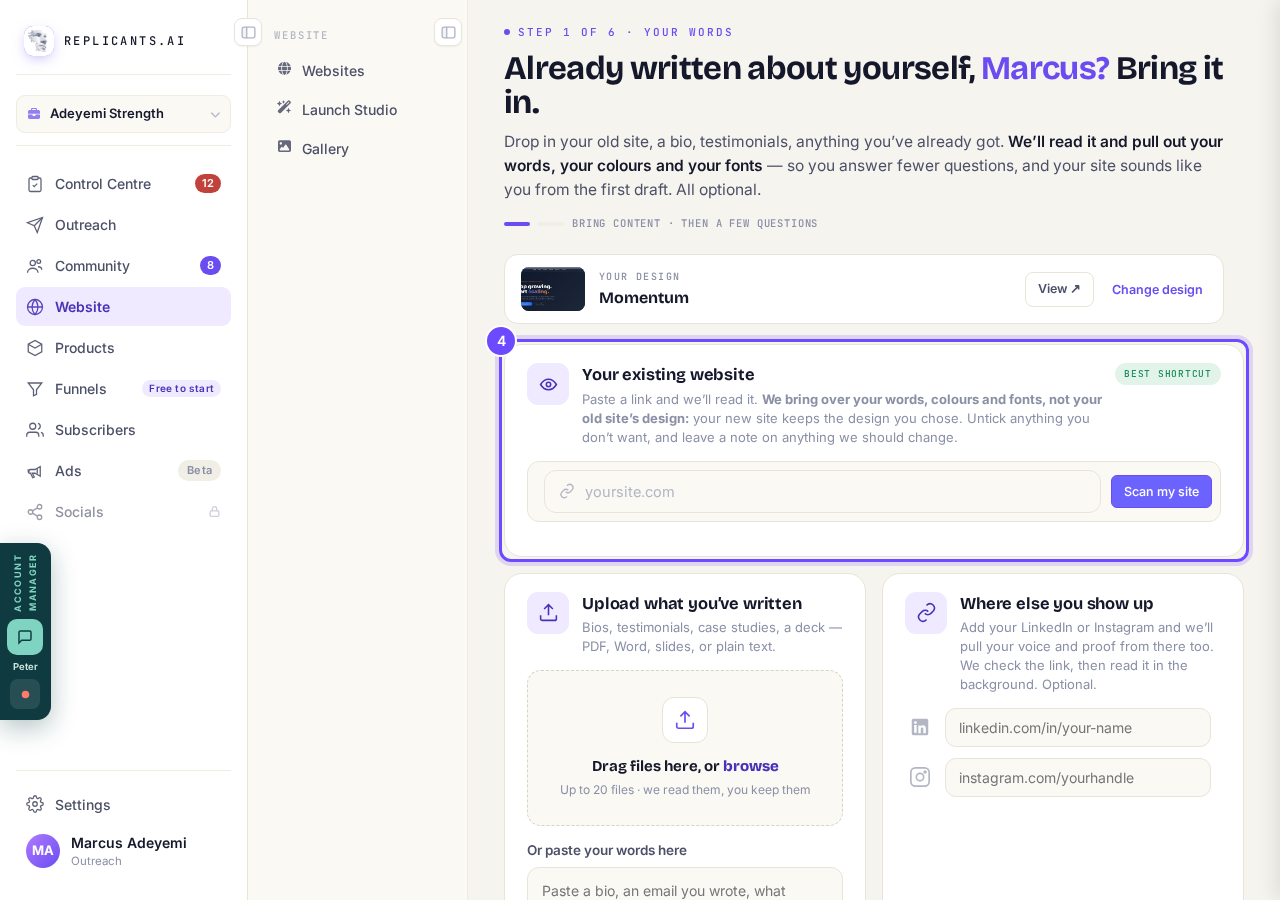Open Funnels via the funnel icon
The height and width of the screenshot is (900, 1280).
(x=35, y=389)
